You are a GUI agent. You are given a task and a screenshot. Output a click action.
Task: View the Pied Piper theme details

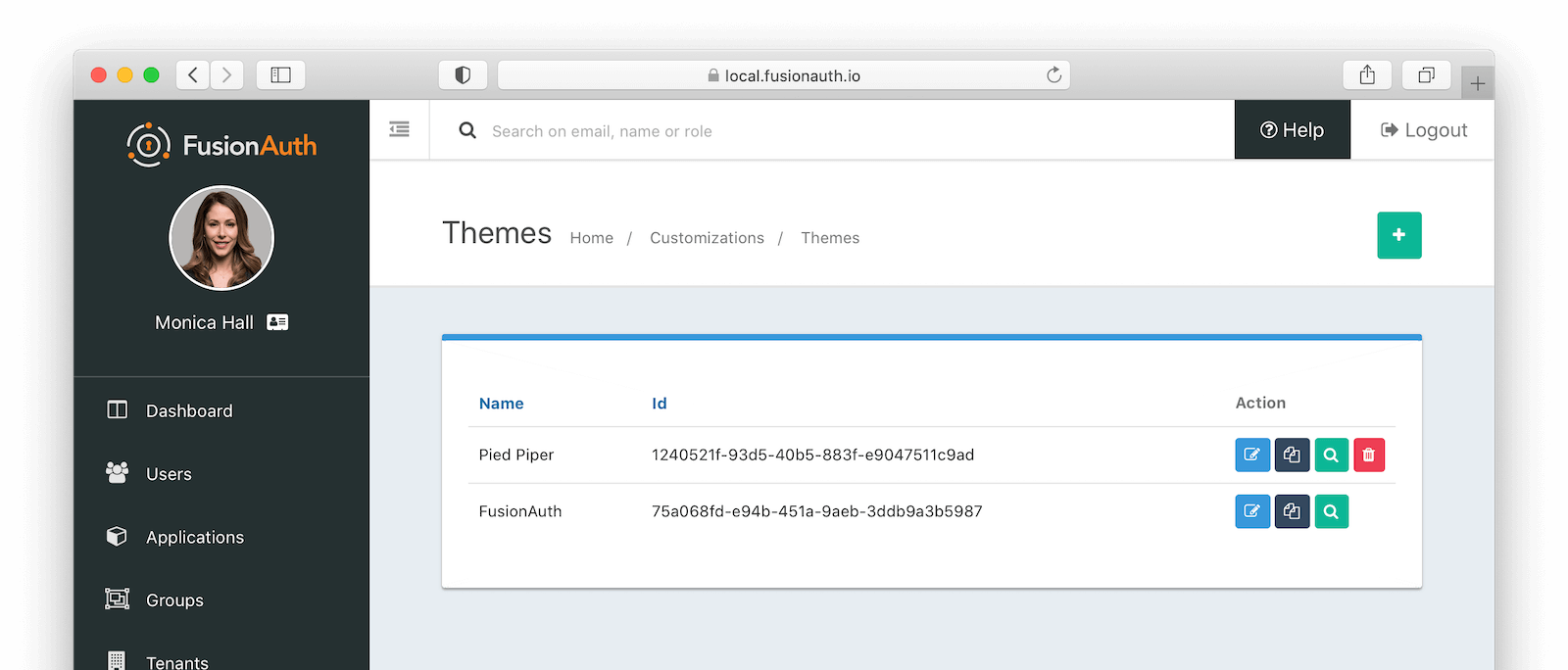[x=1331, y=455]
